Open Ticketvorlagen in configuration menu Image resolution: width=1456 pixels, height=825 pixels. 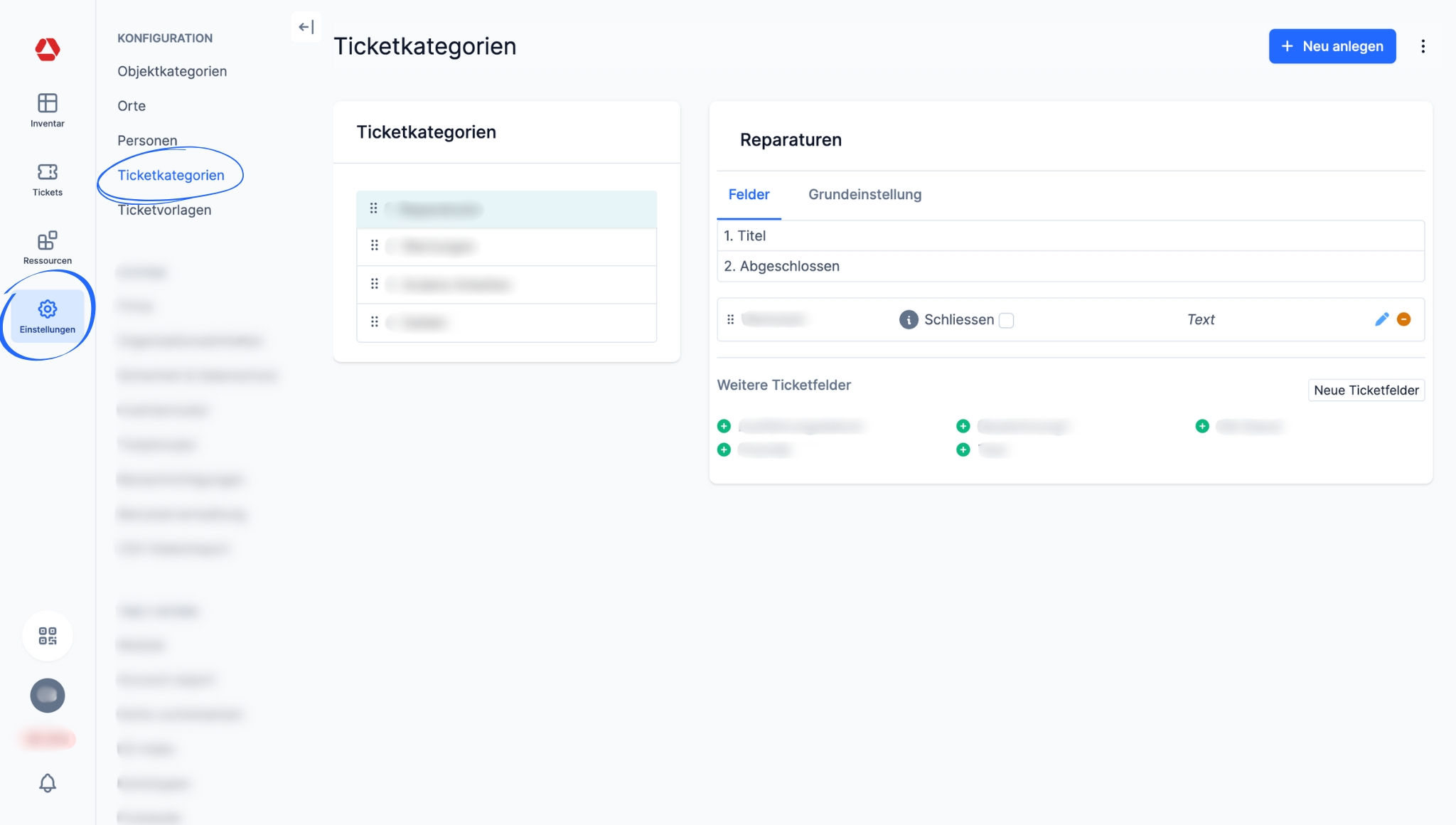coord(164,210)
